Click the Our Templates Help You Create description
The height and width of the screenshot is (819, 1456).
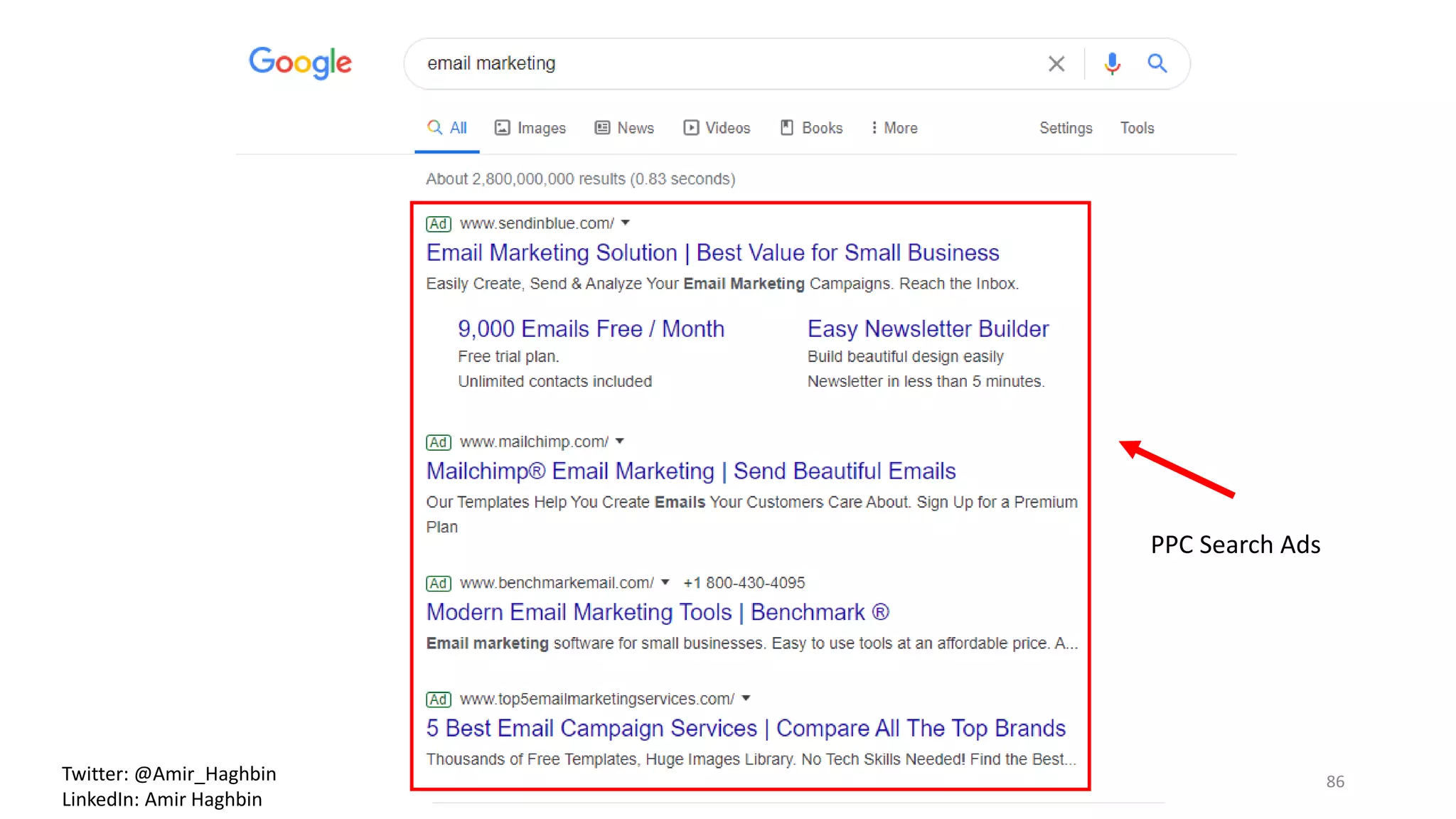[751, 514]
